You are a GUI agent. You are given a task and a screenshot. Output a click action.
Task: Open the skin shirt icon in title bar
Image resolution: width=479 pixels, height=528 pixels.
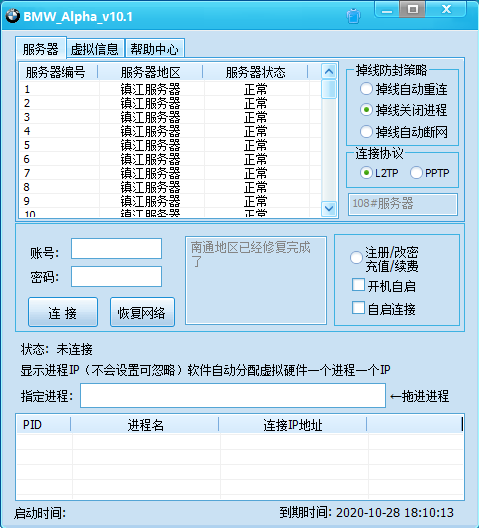click(x=353, y=16)
